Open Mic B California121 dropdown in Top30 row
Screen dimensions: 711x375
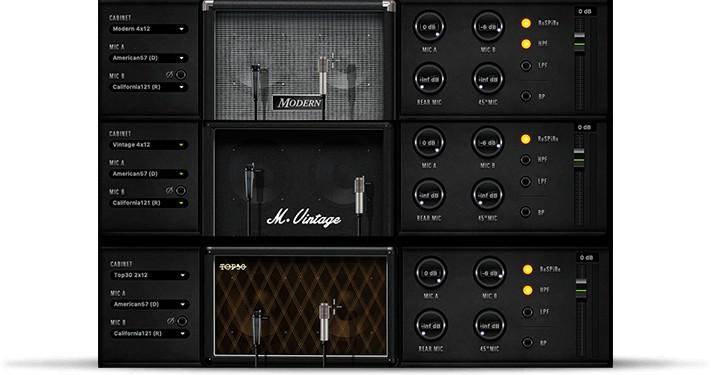pyautogui.click(x=150, y=333)
